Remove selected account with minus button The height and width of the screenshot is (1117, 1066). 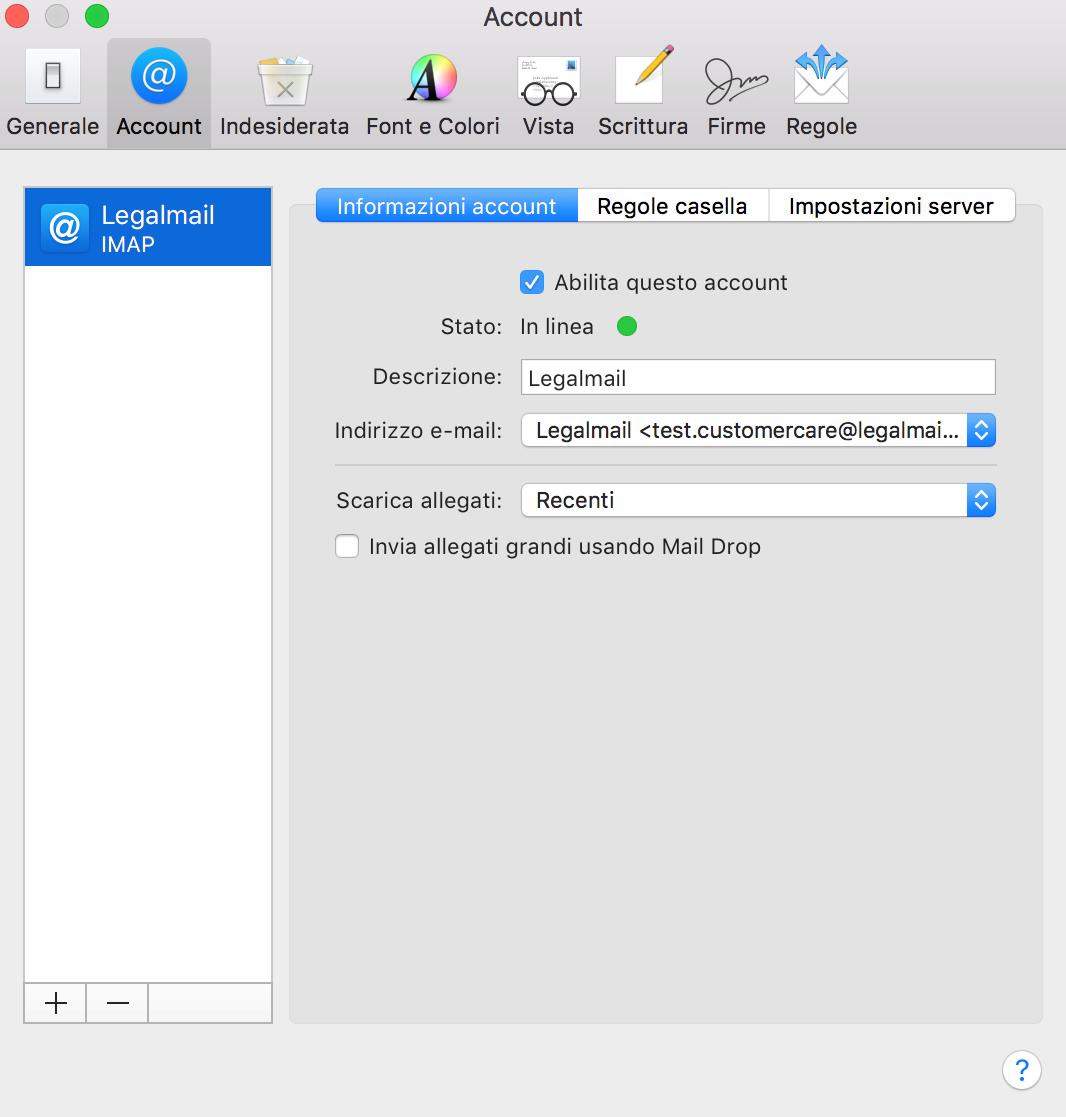coord(117,1003)
